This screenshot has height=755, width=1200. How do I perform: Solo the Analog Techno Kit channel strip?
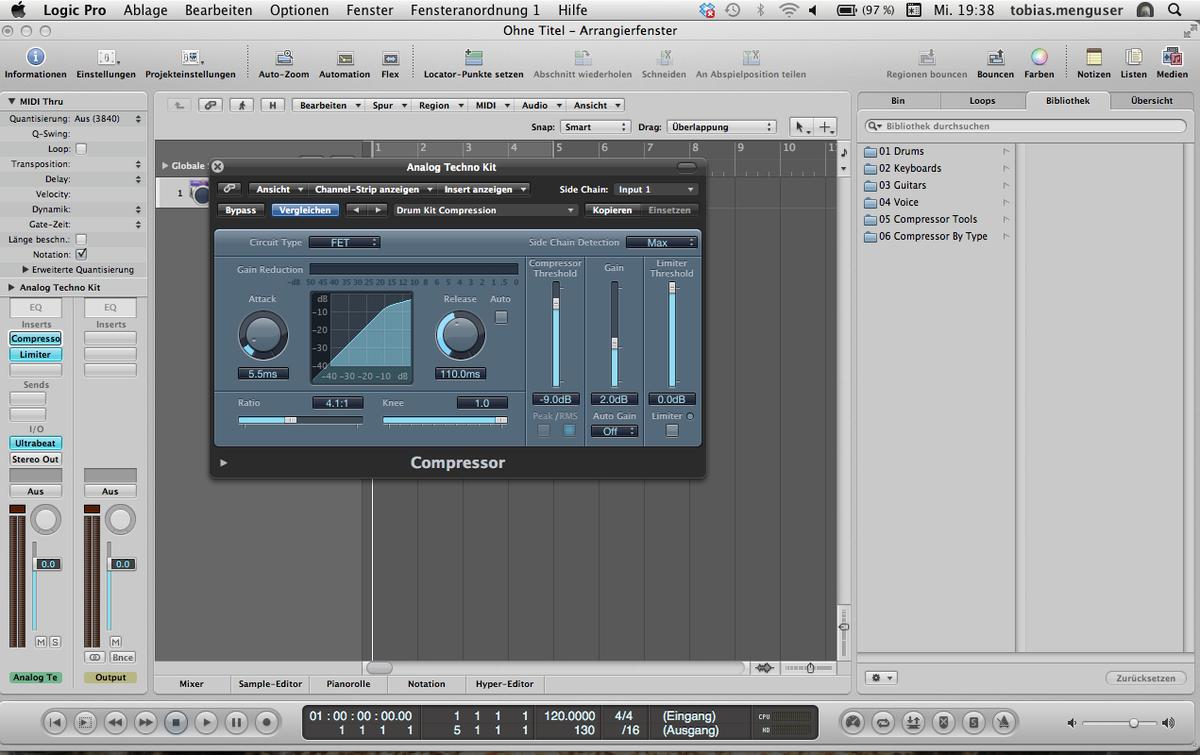55,641
